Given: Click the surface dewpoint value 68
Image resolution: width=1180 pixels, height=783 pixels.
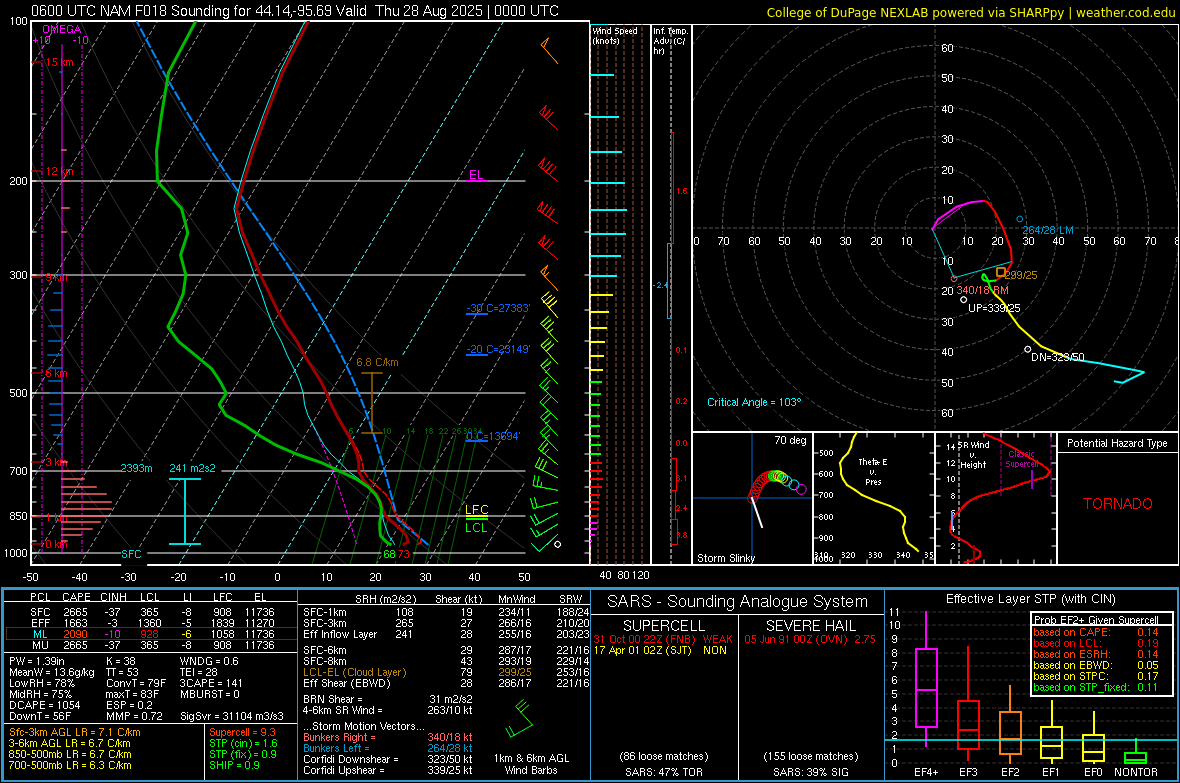Looking at the screenshot, I should pyautogui.click(x=389, y=554).
